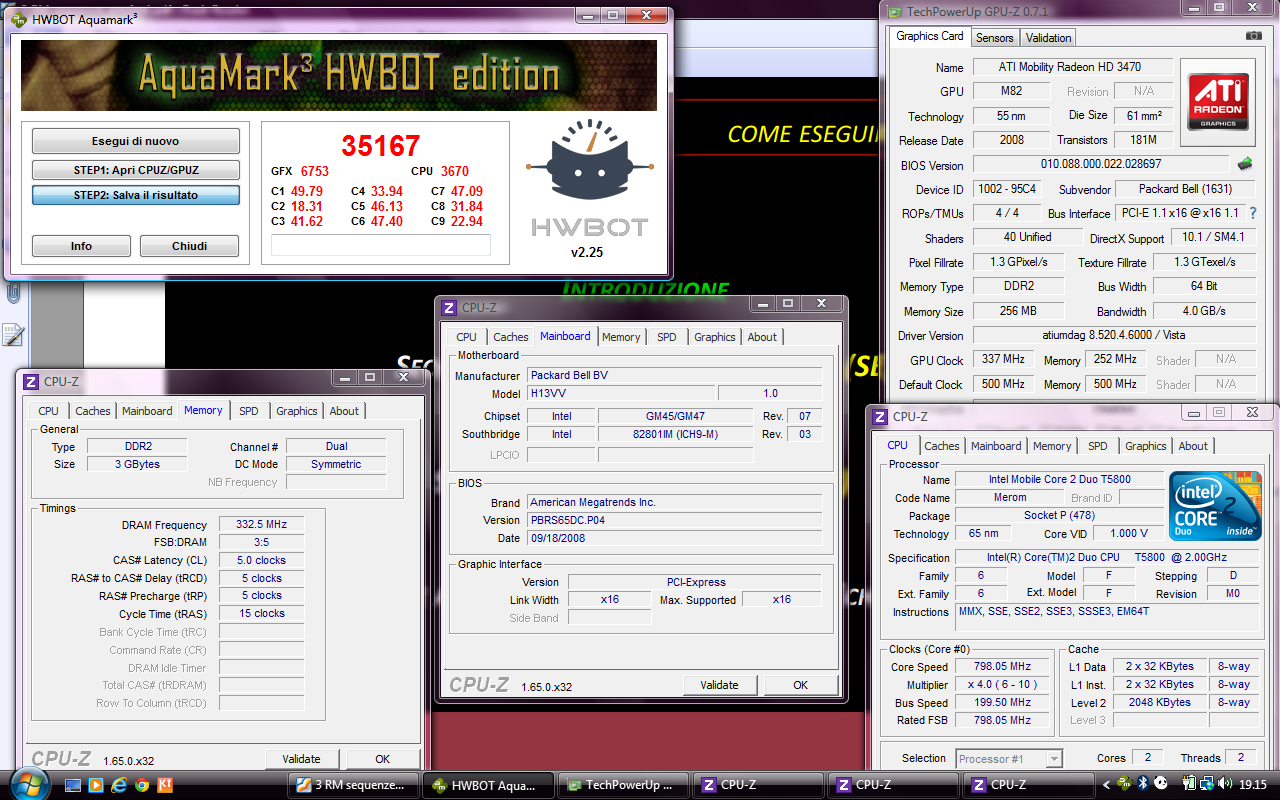
Task: Open the HWBOT Aquamark window title icon
Action: tap(18, 18)
